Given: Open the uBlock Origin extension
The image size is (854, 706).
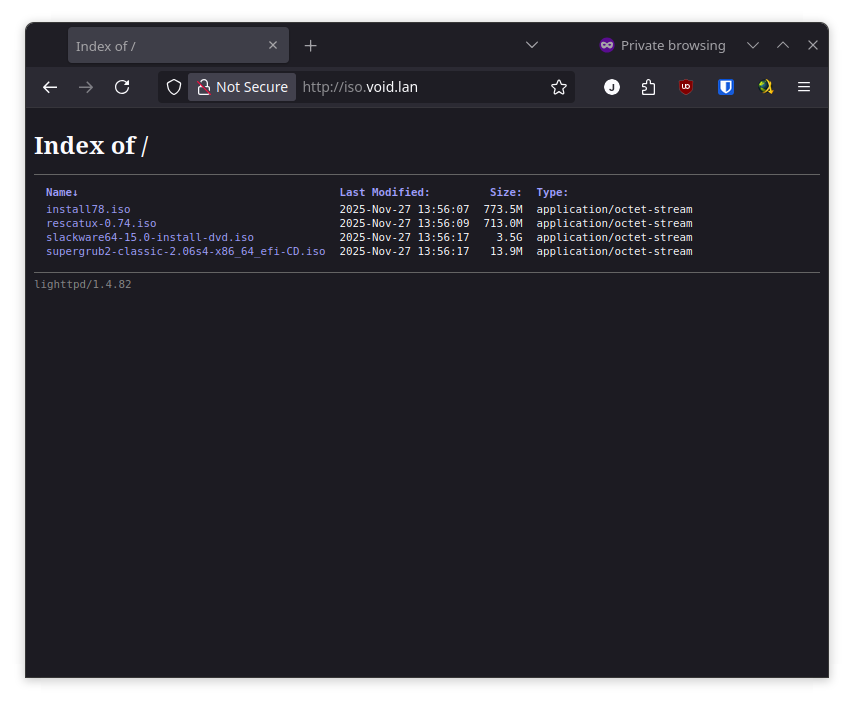Looking at the screenshot, I should point(686,87).
